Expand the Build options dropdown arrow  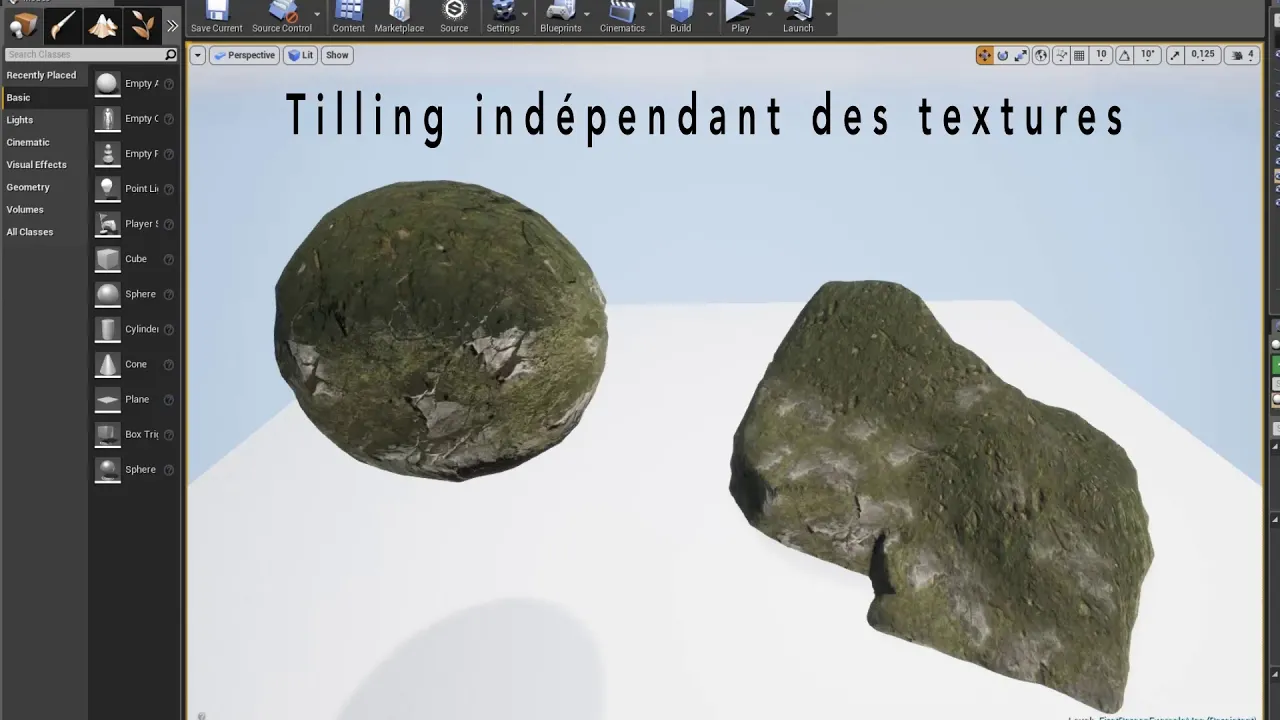pos(710,14)
